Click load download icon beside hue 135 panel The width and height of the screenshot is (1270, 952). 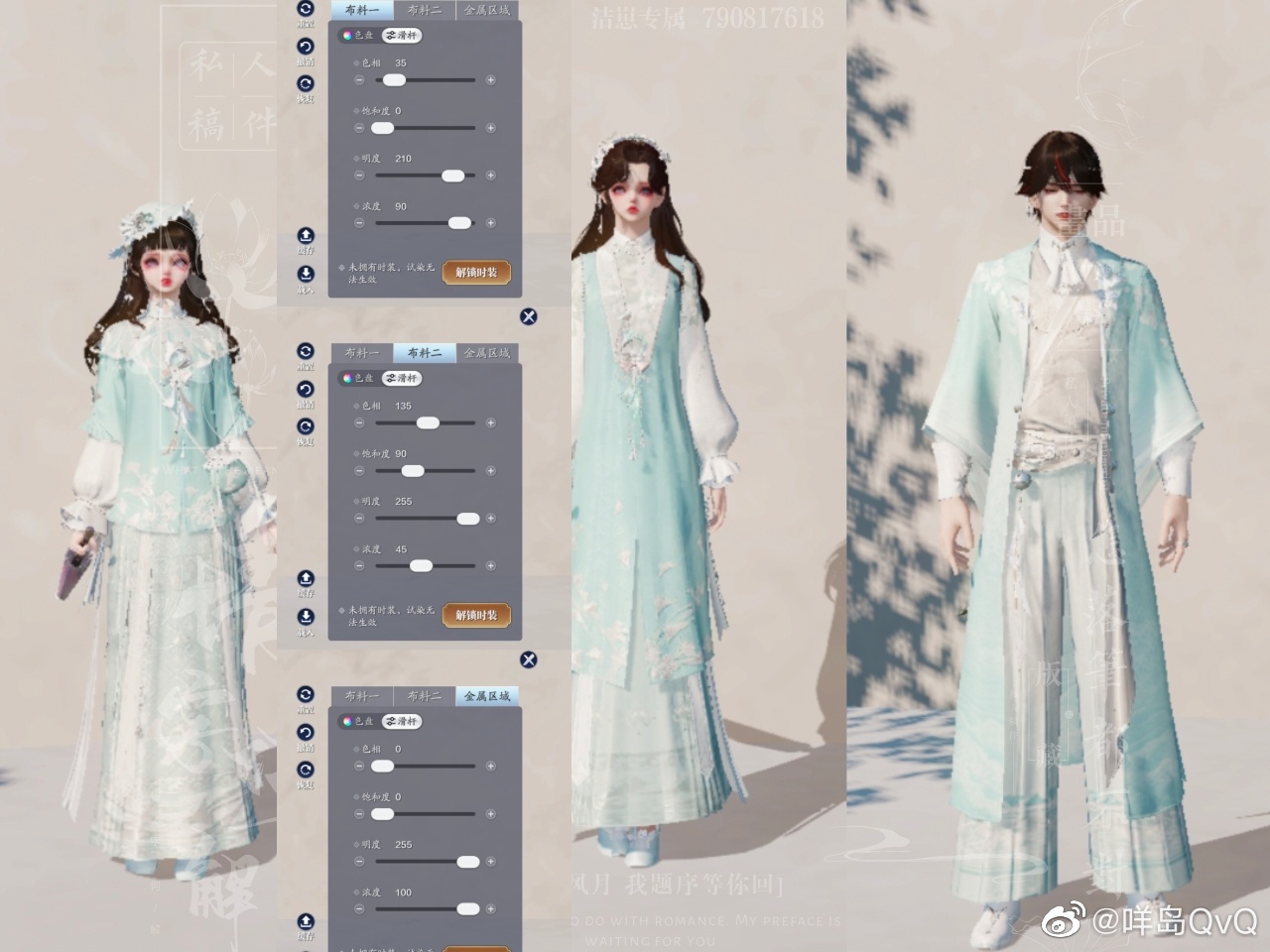click(306, 616)
